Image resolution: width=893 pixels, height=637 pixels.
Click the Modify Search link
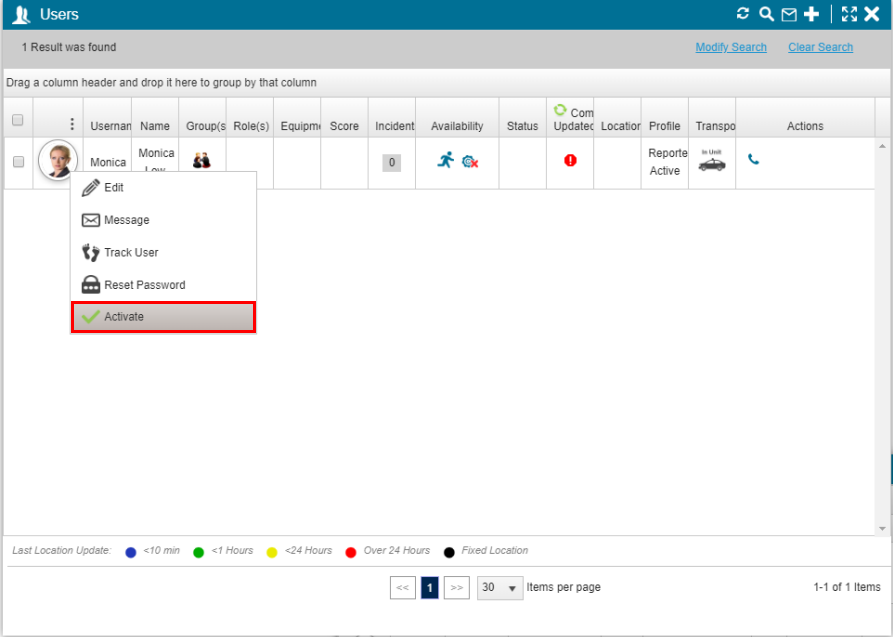tap(731, 47)
